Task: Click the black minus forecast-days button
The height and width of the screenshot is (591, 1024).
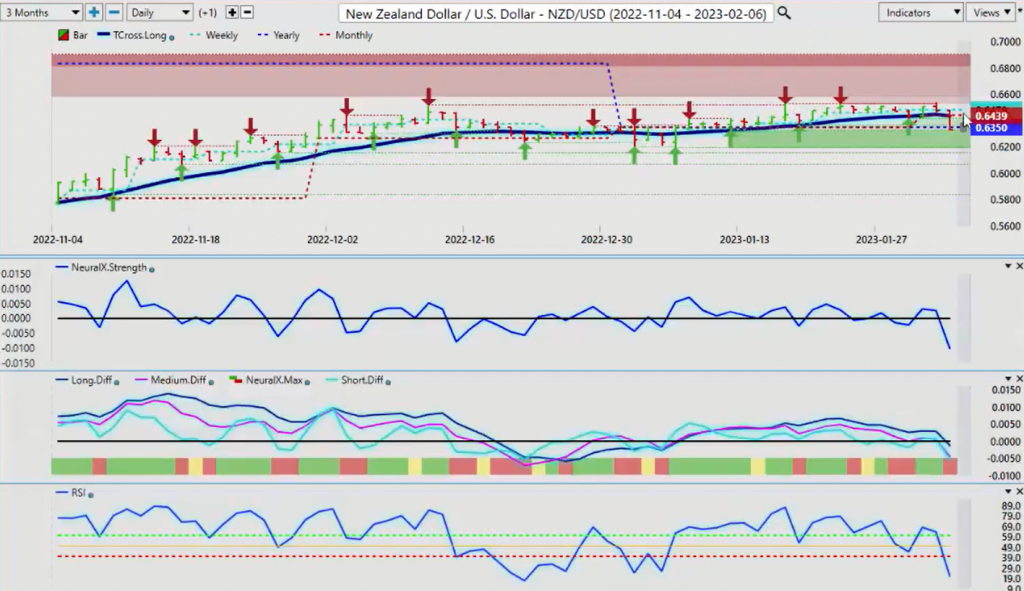Action: click(x=247, y=12)
